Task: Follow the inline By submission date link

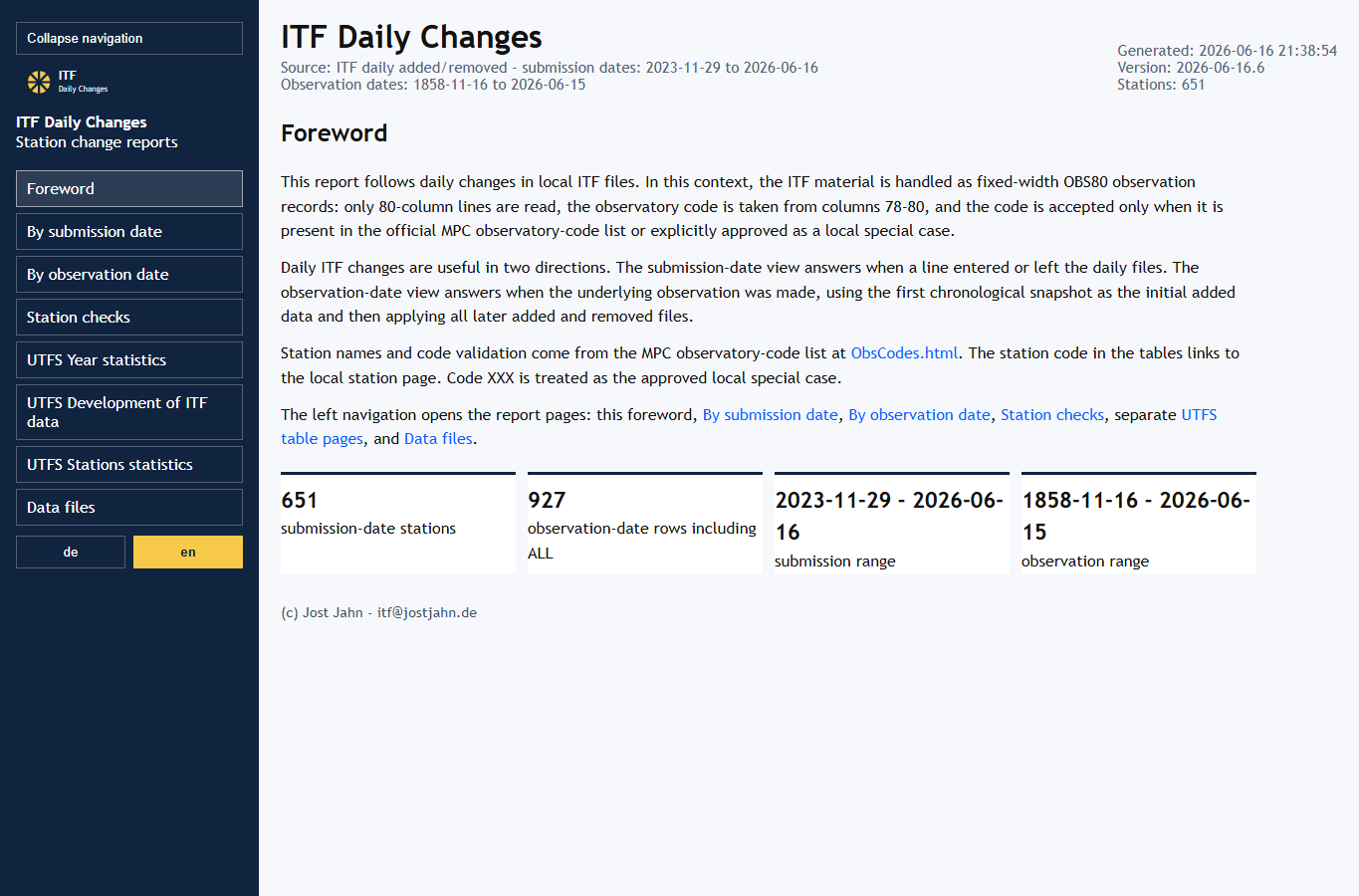Action: tap(771, 415)
